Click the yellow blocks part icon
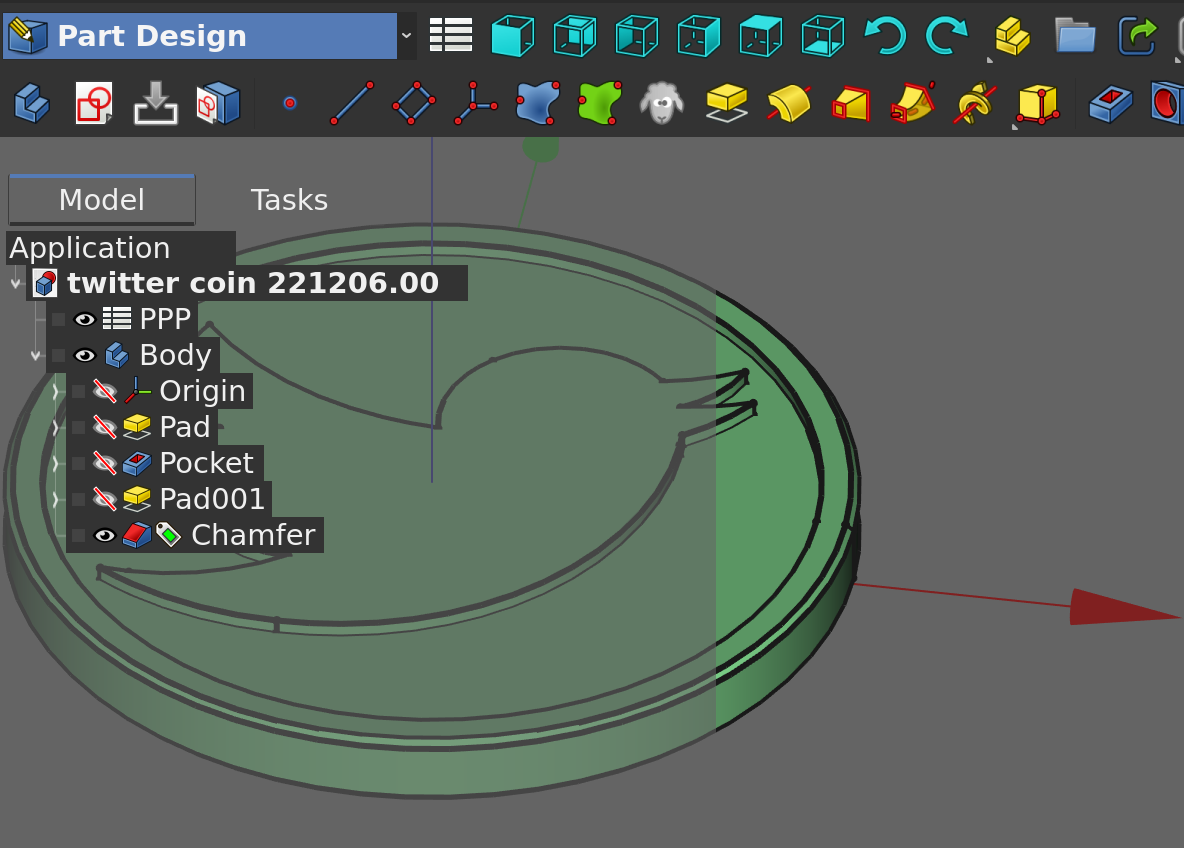The height and width of the screenshot is (848, 1184). pos(1012,35)
